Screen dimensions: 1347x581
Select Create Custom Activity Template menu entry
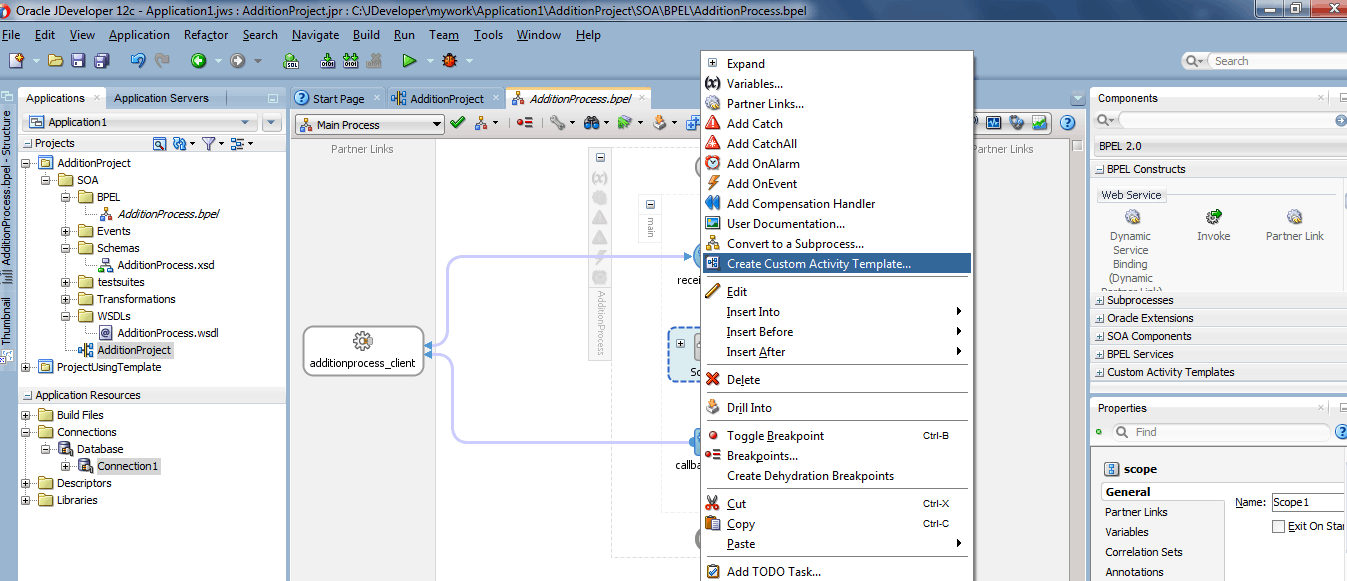tap(836, 264)
